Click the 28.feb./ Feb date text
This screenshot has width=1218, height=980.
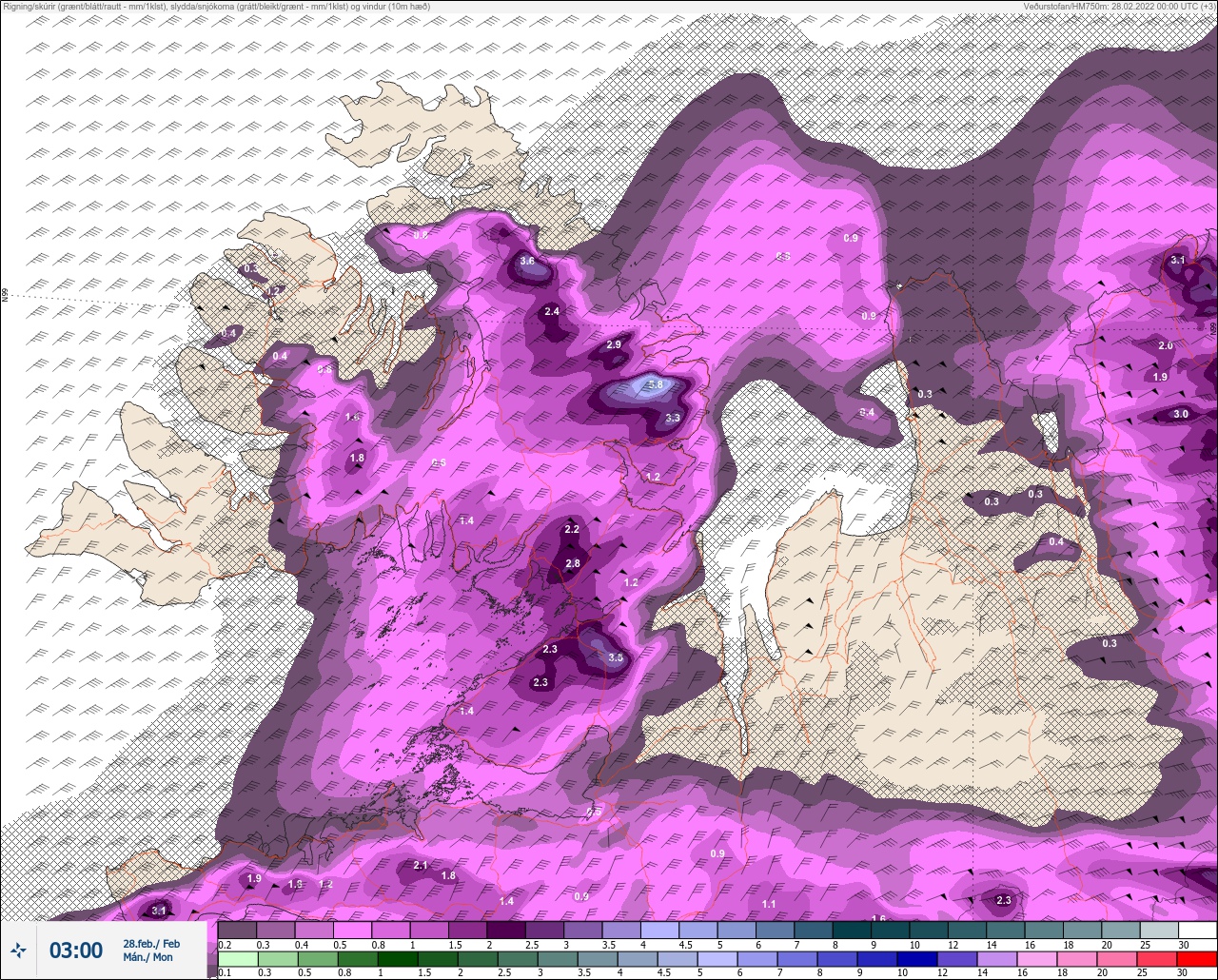tap(151, 944)
